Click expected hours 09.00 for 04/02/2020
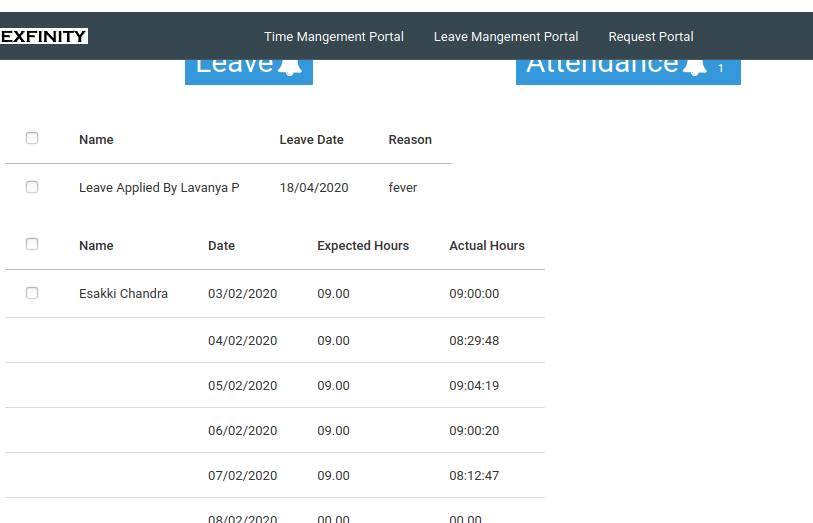 click(x=333, y=341)
